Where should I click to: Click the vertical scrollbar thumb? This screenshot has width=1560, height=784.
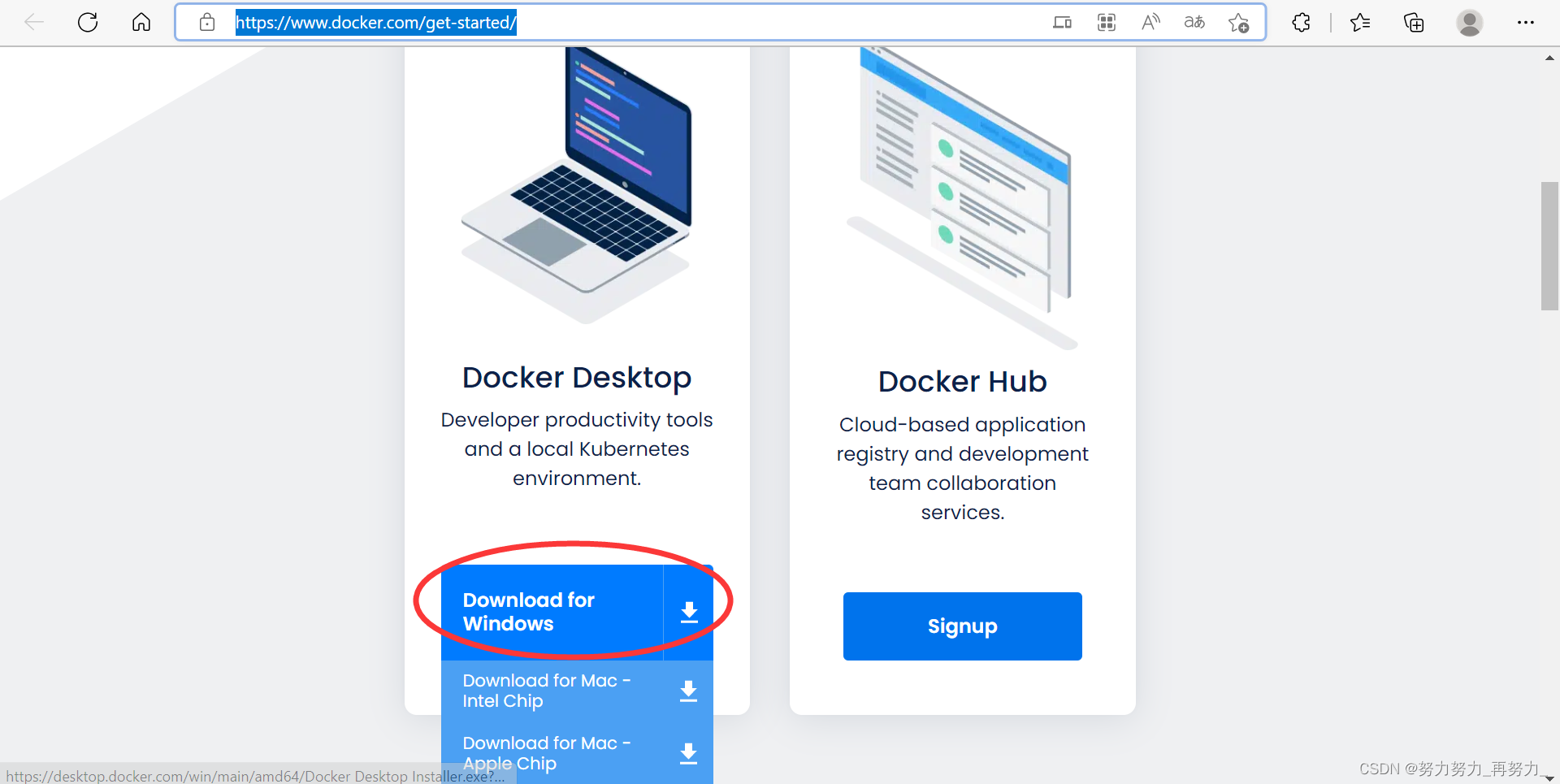[1549, 246]
